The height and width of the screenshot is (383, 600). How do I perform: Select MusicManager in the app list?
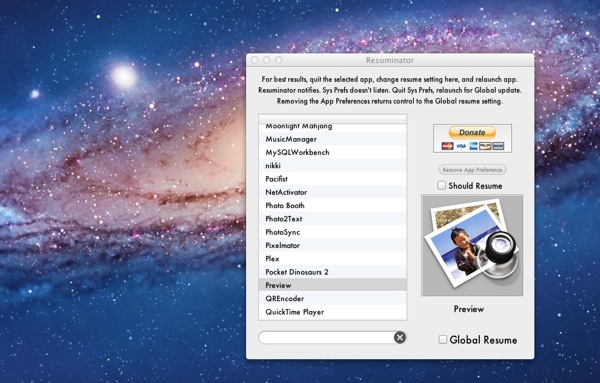[333, 139]
